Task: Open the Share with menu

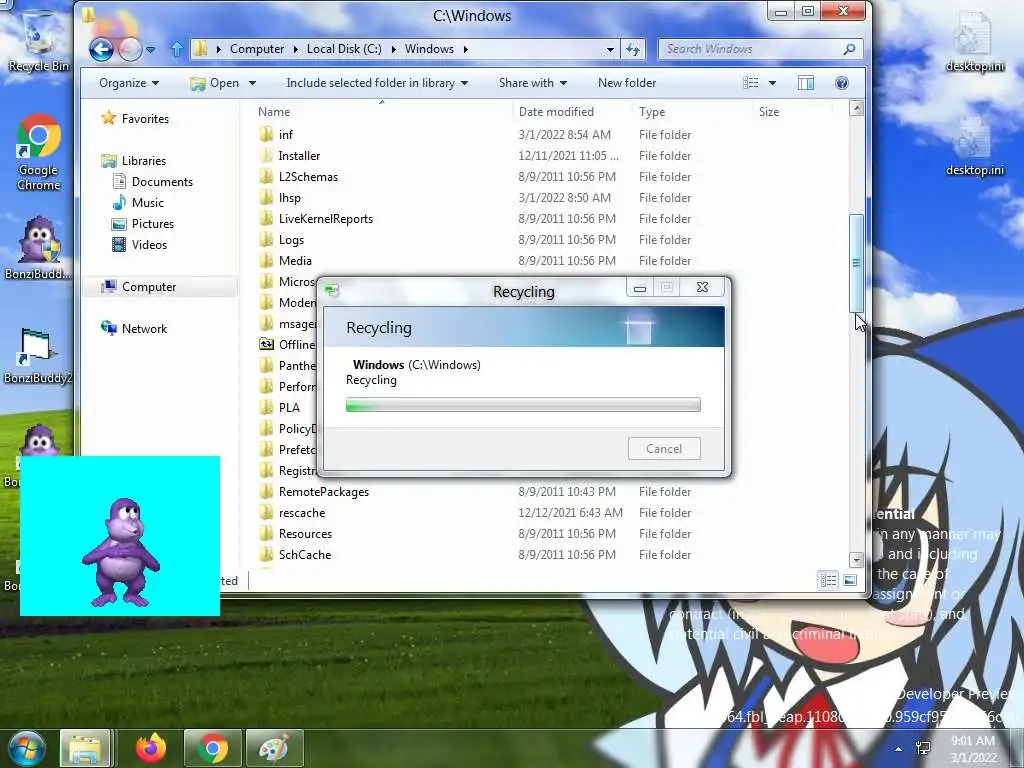Action: (x=533, y=83)
